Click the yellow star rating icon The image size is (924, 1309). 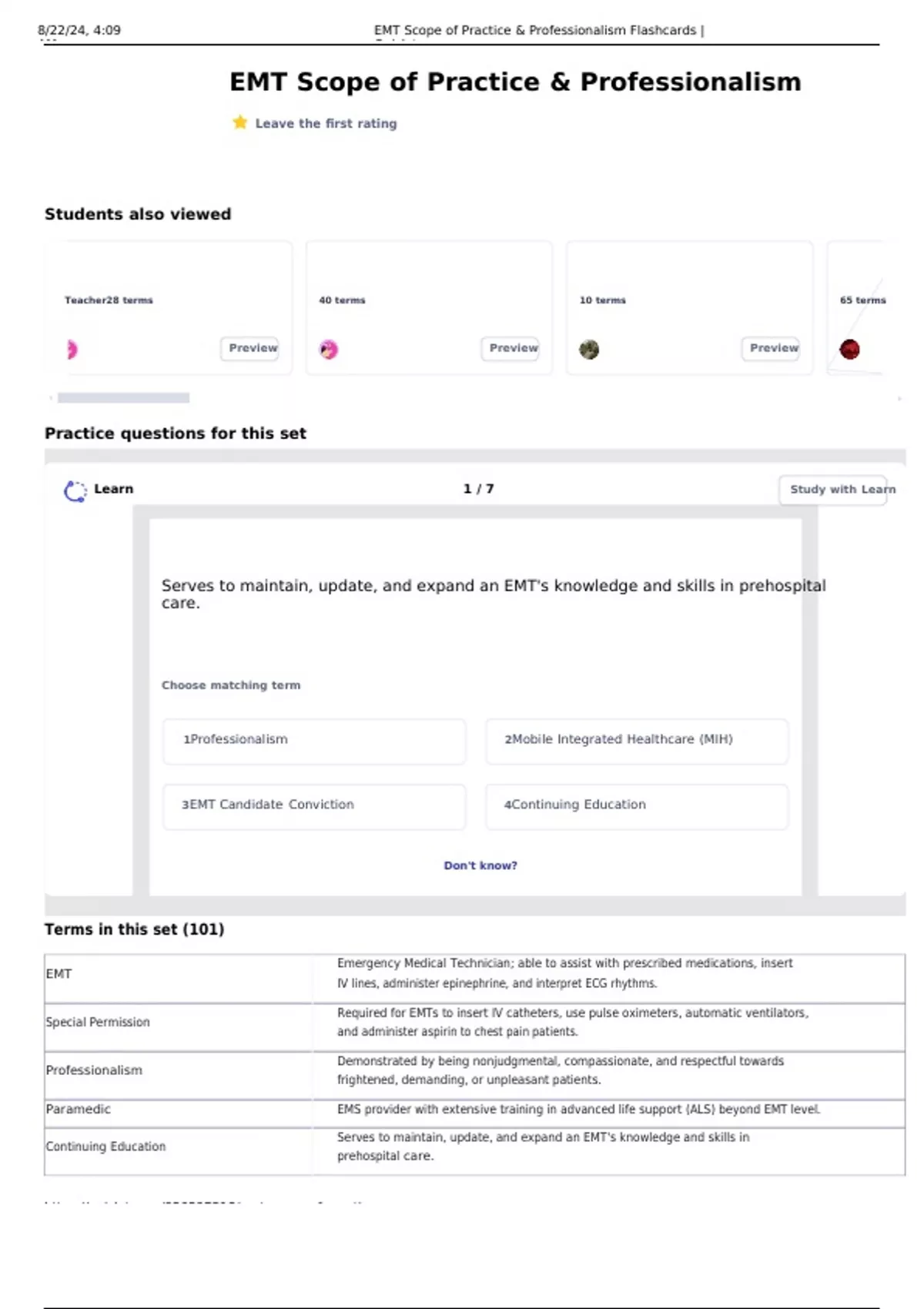239,122
